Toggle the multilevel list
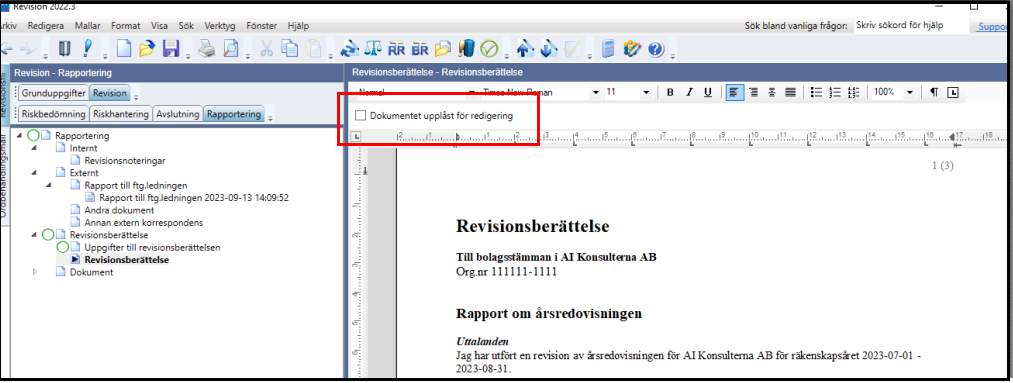 (x=853, y=92)
